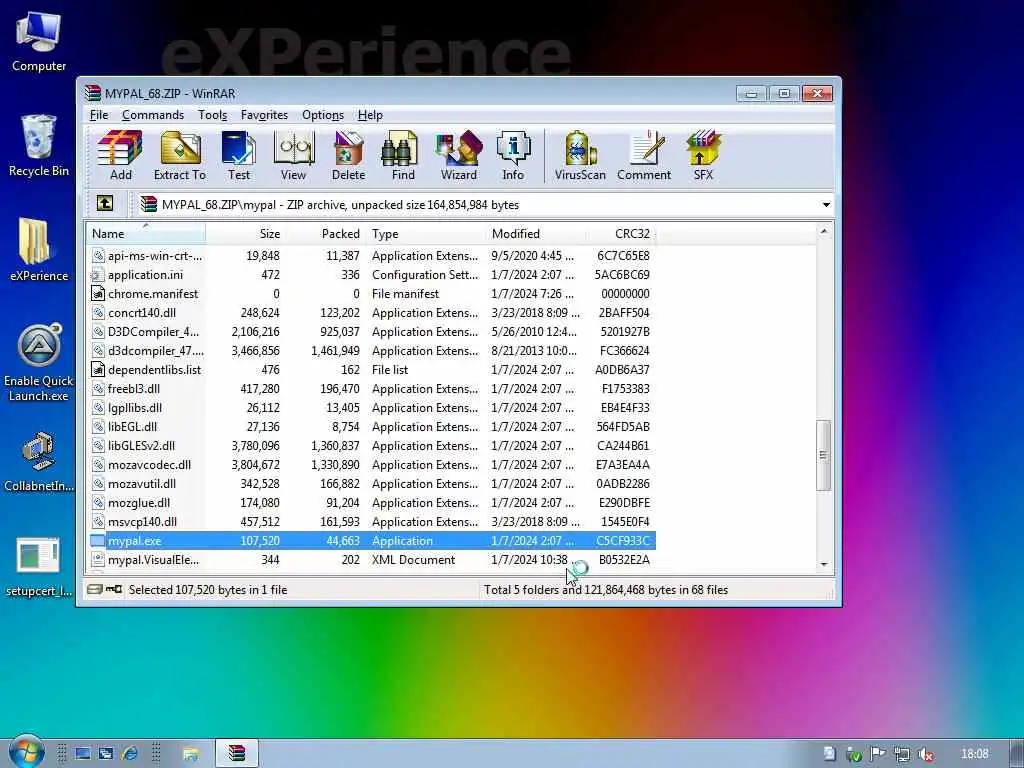Screen dimensions: 1024x768
Task: Click the Show Desktop quick launch icon
Action: point(83,754)
